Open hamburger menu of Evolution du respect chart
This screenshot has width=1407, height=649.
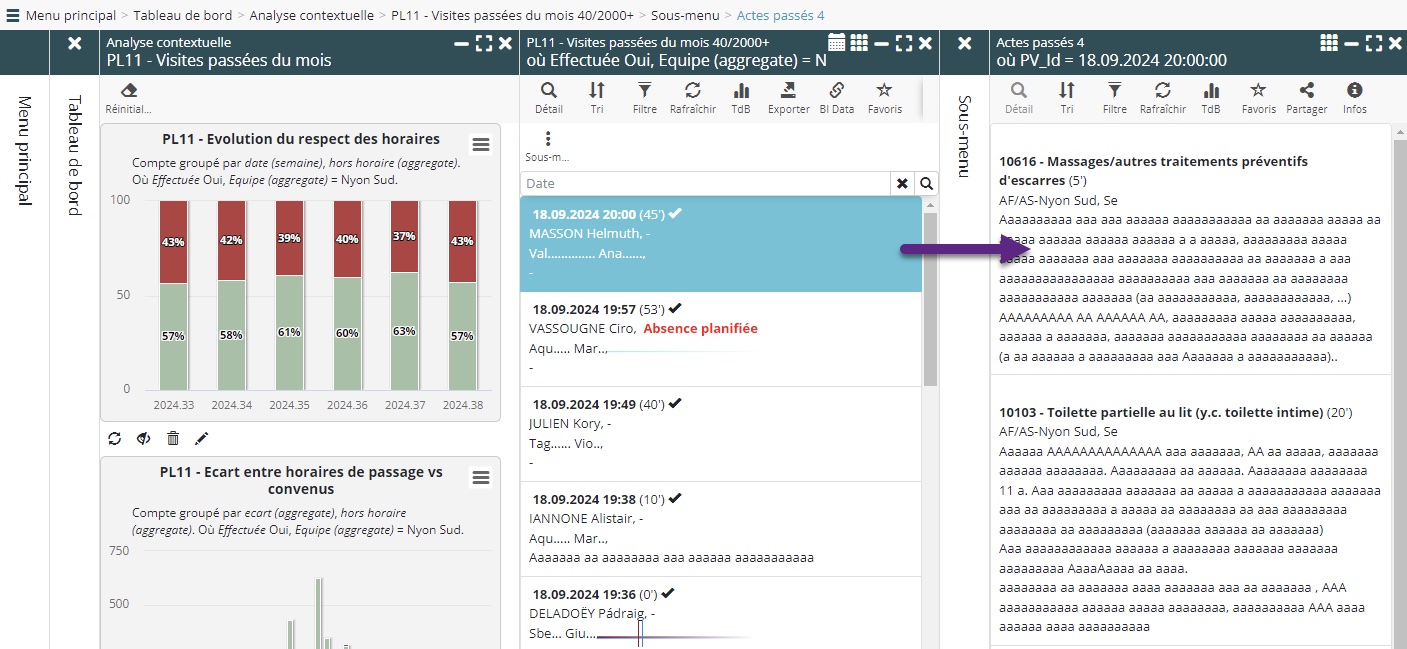481,145
